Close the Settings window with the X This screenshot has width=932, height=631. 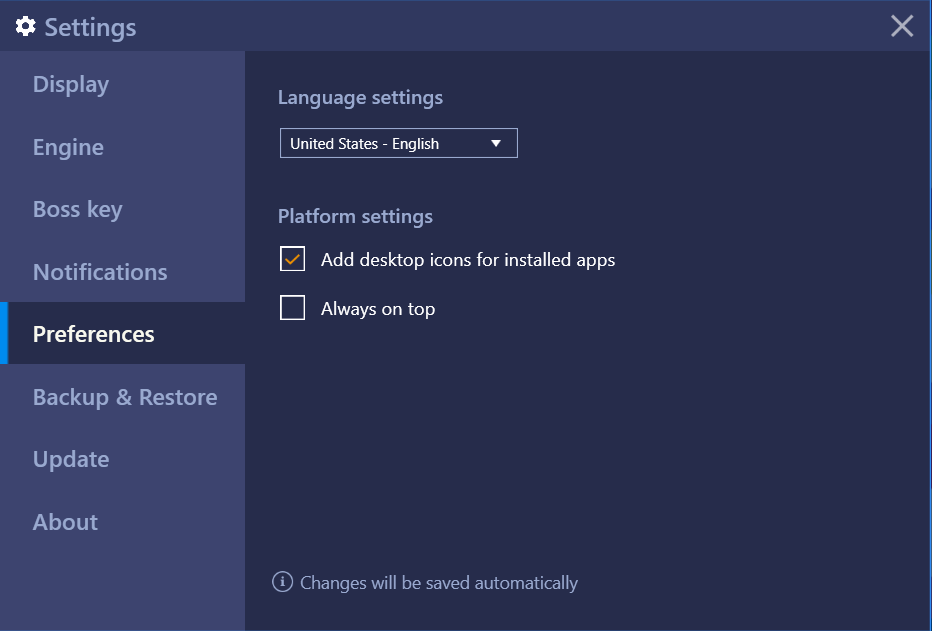(902, 26)
